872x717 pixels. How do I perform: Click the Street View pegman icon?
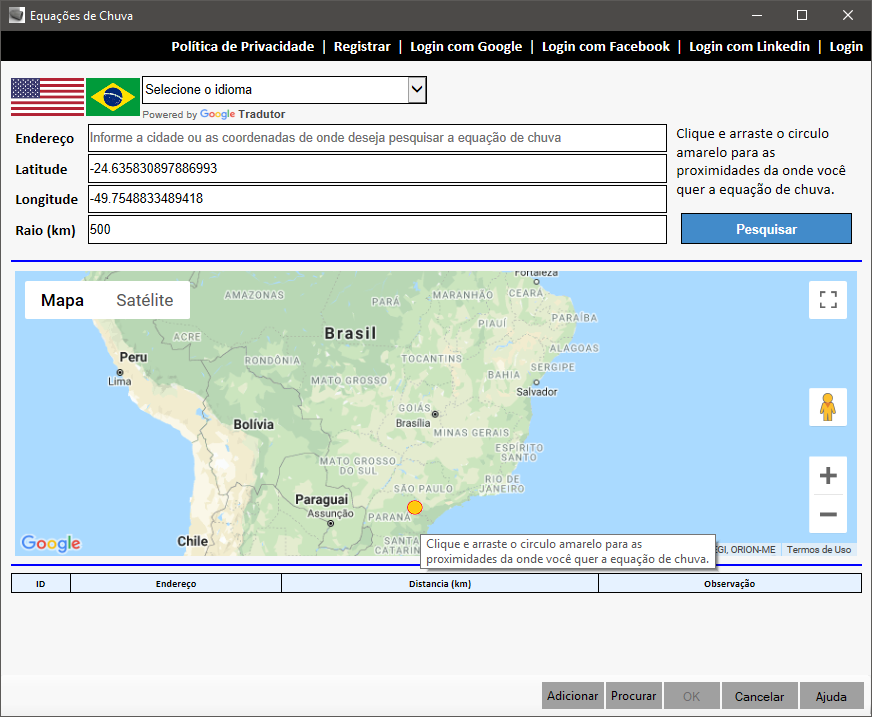click(x=828, y=407)
